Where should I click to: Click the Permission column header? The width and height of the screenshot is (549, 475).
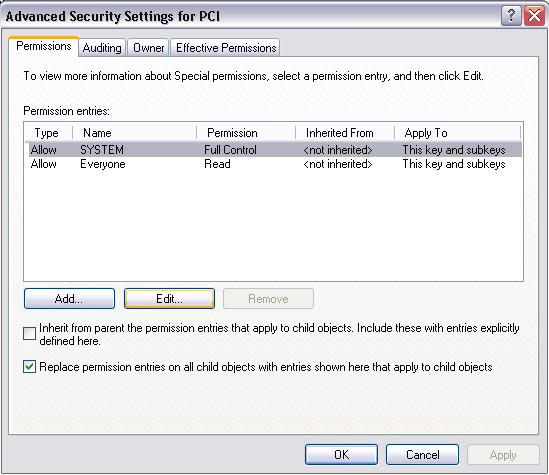pyautogui.click(x=246, y=133)
